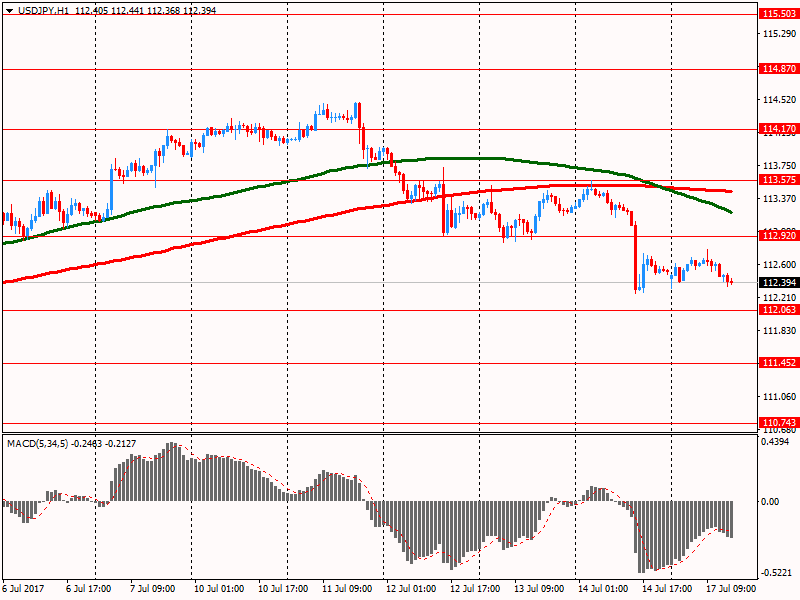Image resolution: width=800 pixels, height=600 pixels.
Task: Click the 111.060 price axis value
Action: point(779,396)
